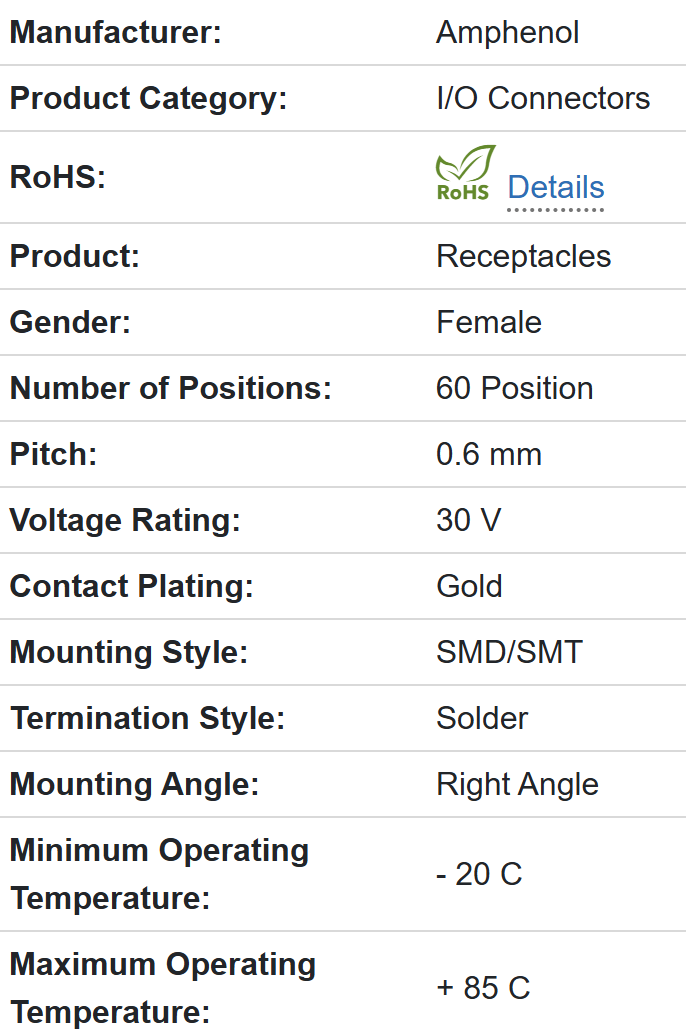Open the RoHS Details link
The width and height of the screenshot is (686, 1034).
(x=555, y=188)
